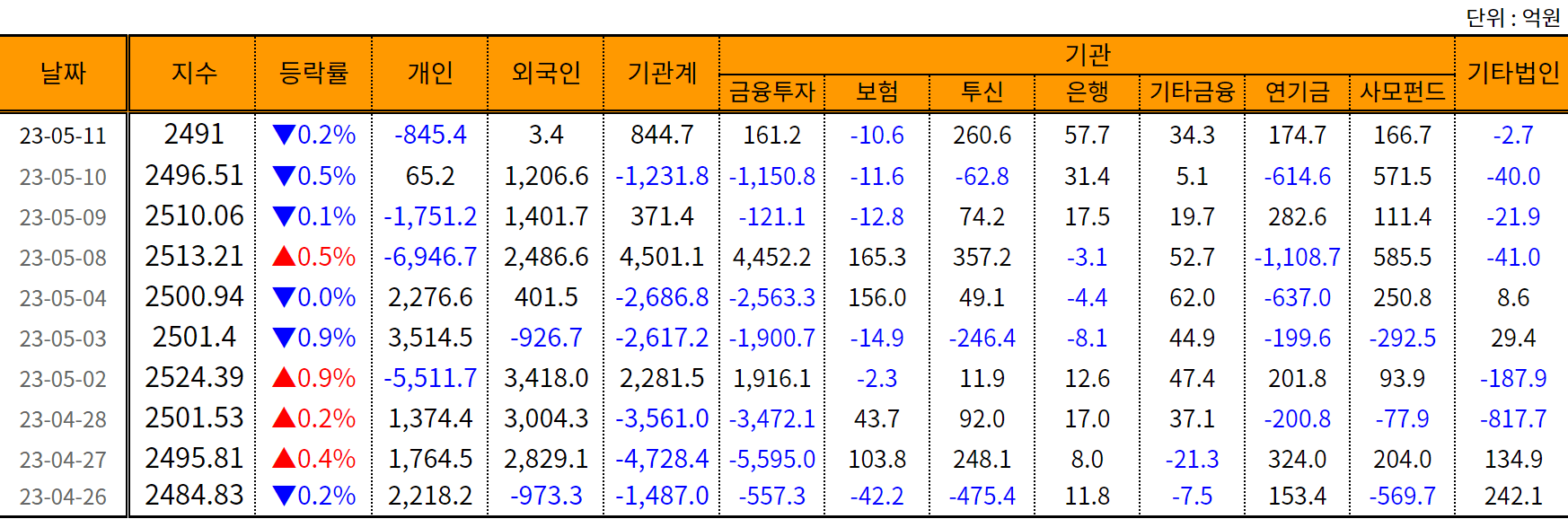
Task: Click 개인 value -845.4
Action: click(x=430, y=136)
